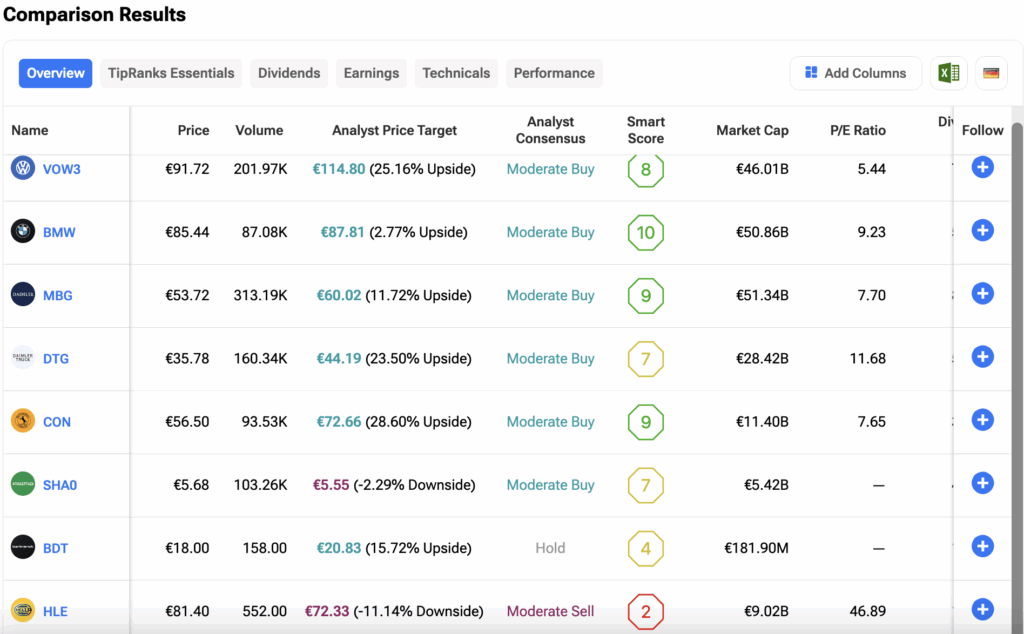Click the Smart Score 8 badge for VOW3
1024x634 pixels.
(646, 169)
